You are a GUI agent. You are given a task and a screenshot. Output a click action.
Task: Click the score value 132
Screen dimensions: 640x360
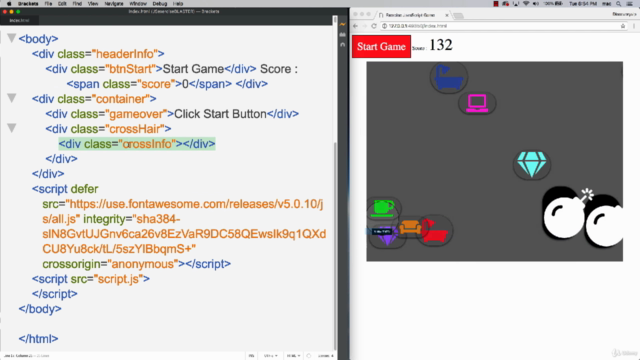441,45
